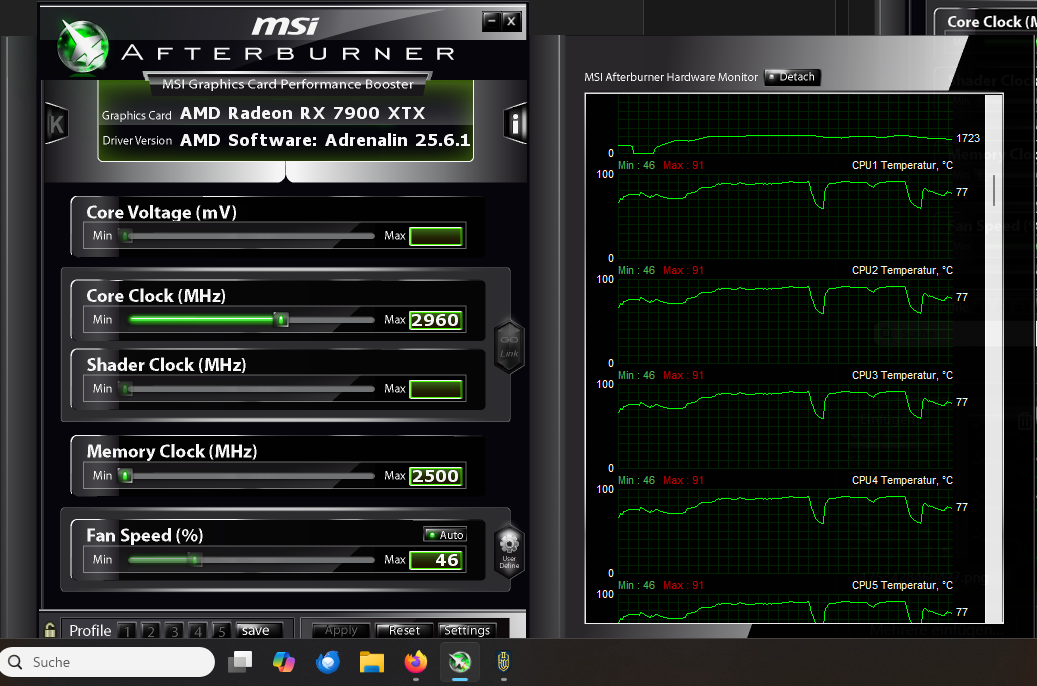
Task: Open Firefox from the taskbar
Action: (416, 662)
